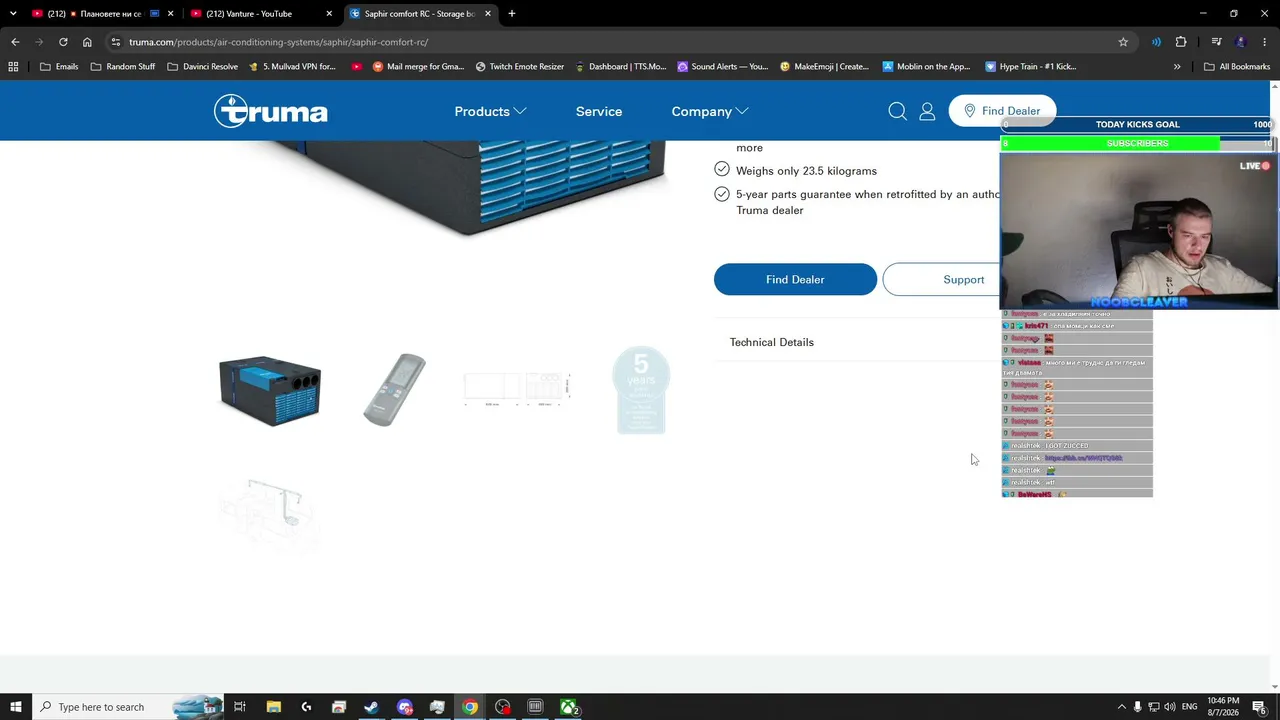Show hidden system tray icons

pos(1121,707)
